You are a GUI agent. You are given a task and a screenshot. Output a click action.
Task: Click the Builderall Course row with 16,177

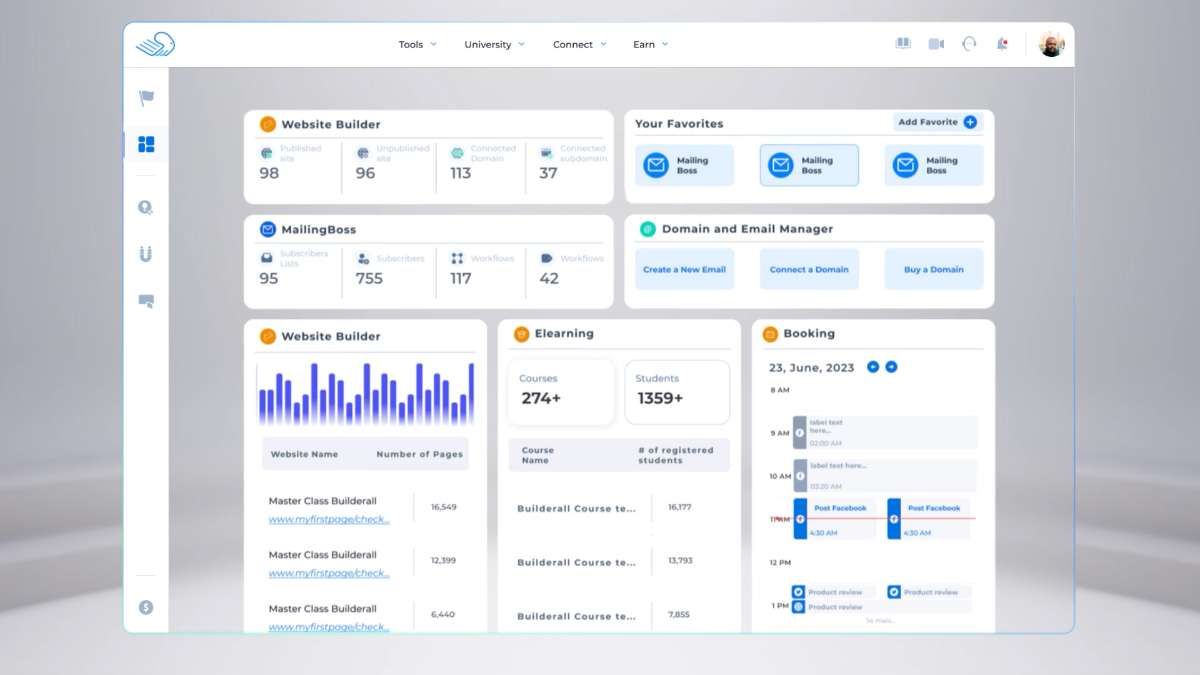tap(619, 508)
